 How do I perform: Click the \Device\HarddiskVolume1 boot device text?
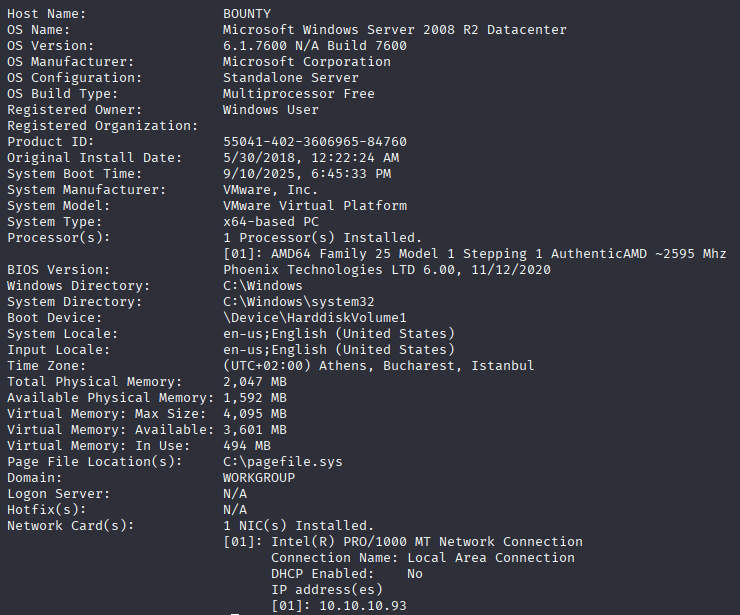pos(315,318)
